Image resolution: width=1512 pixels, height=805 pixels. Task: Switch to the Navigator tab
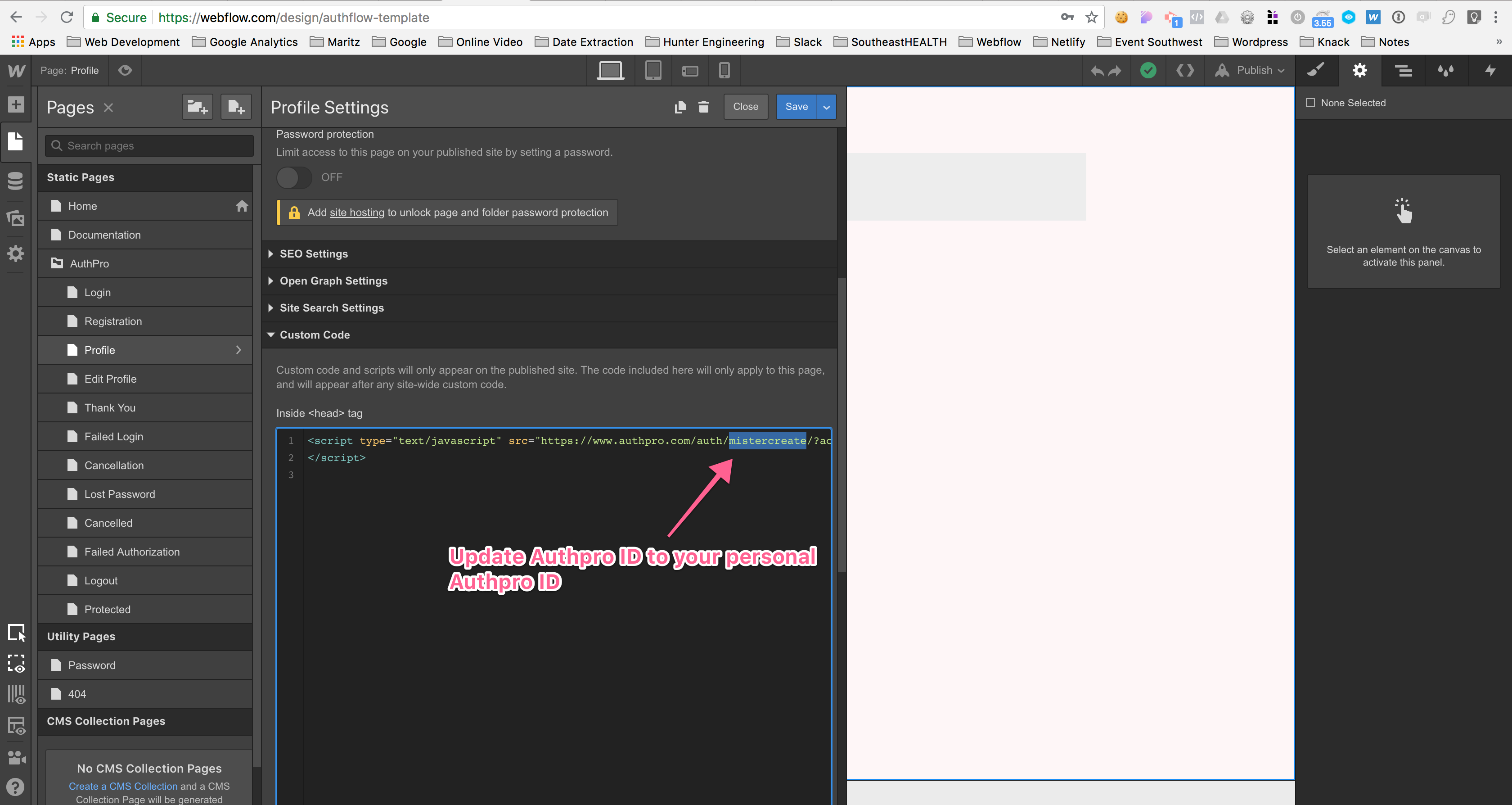(x=1404, y=71)
